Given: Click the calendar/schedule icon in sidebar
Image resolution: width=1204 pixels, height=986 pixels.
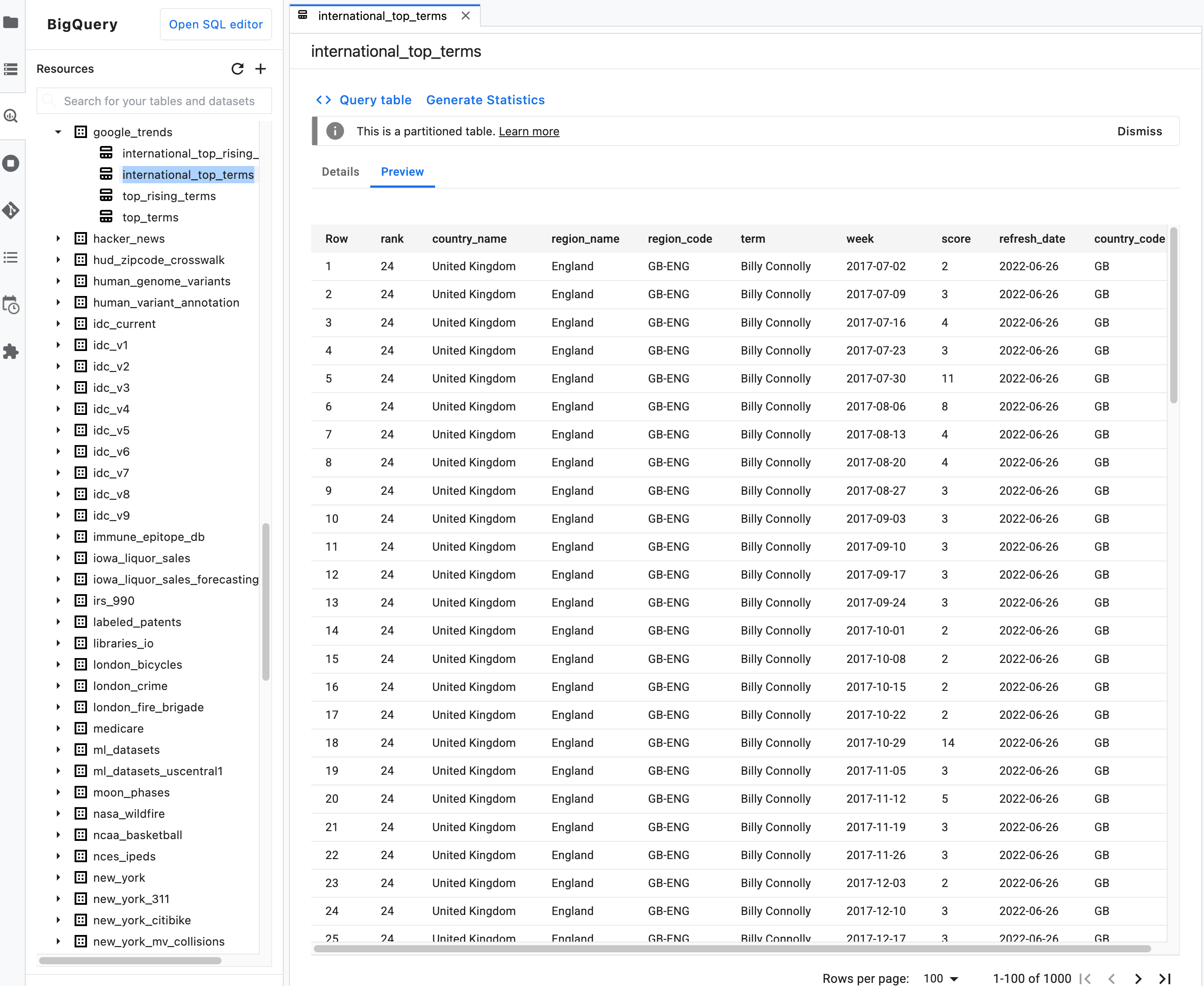Looking at the screenshot, I should 12,307.
